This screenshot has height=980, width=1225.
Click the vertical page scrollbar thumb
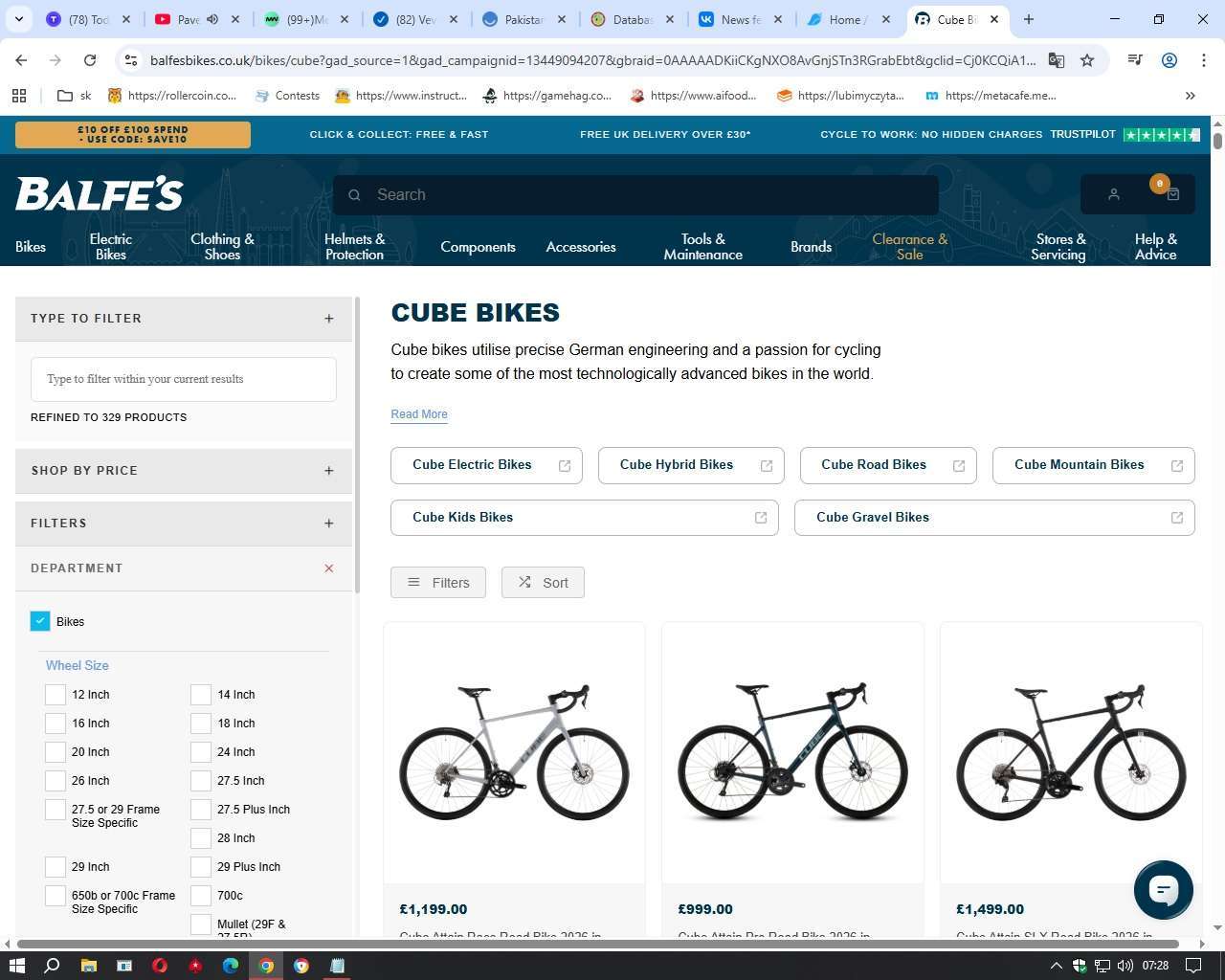click(x=1217, y=141)
